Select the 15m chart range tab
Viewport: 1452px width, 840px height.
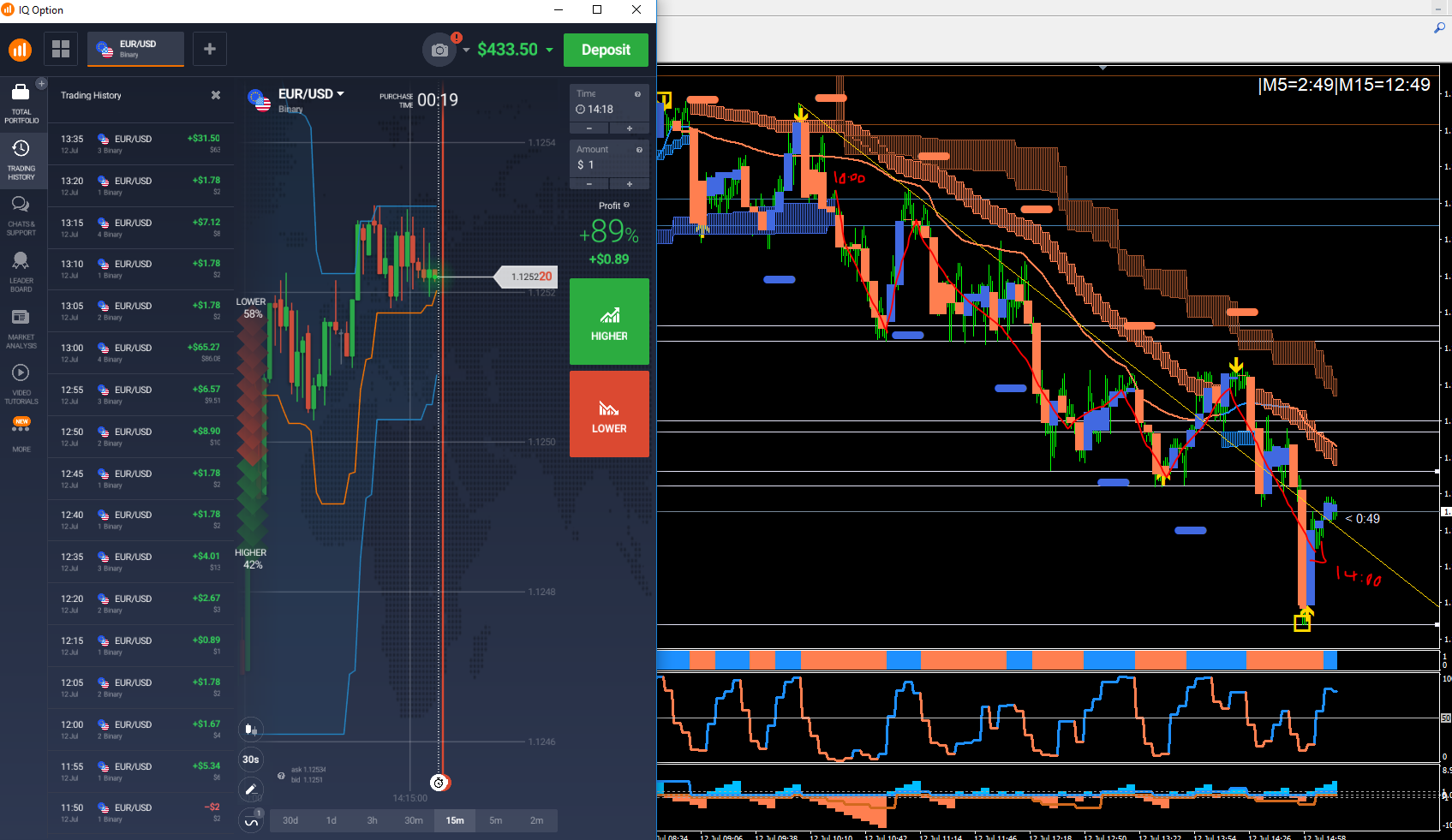tap(455, 820)
